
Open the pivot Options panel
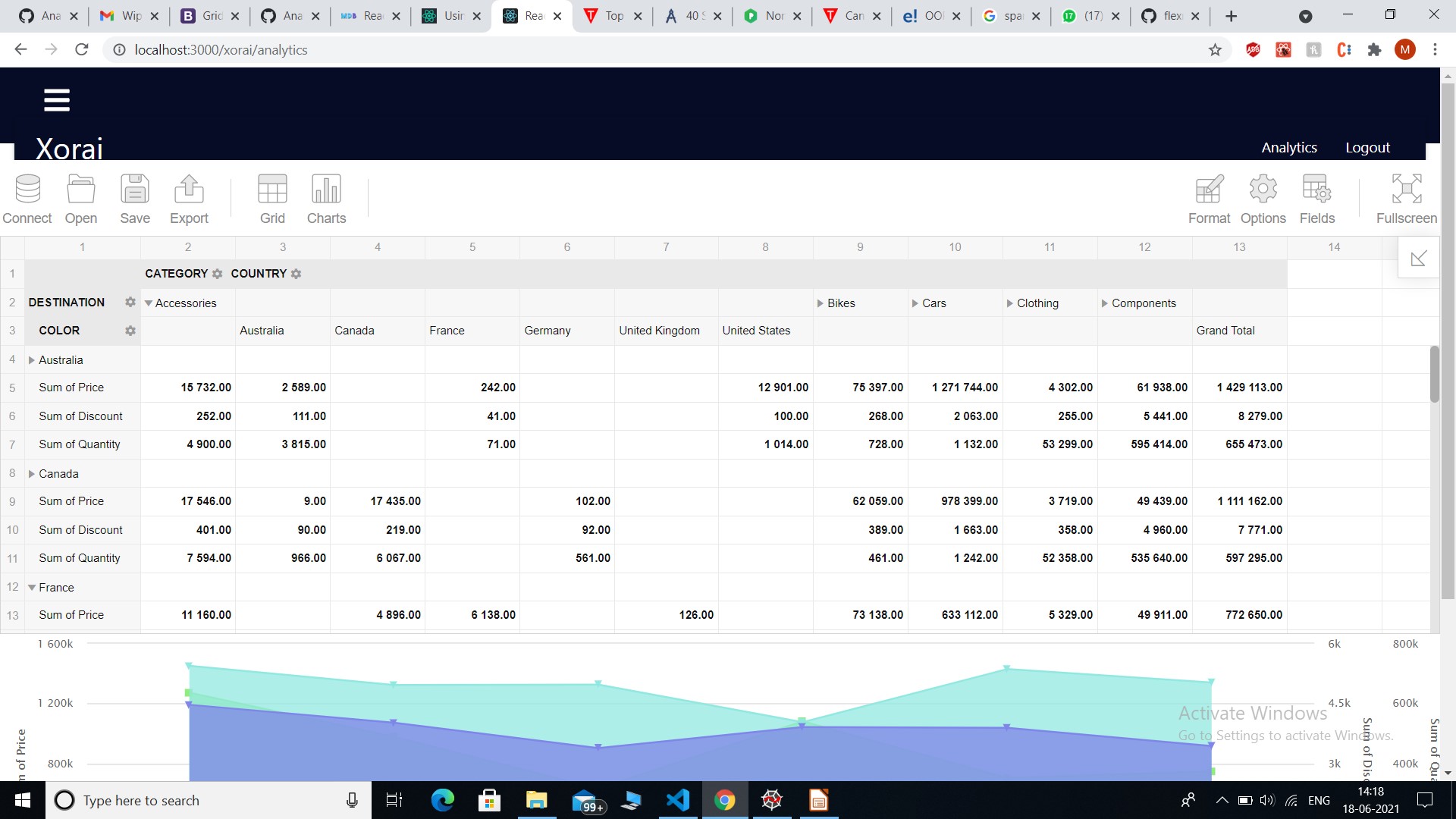pos(1263,199)
